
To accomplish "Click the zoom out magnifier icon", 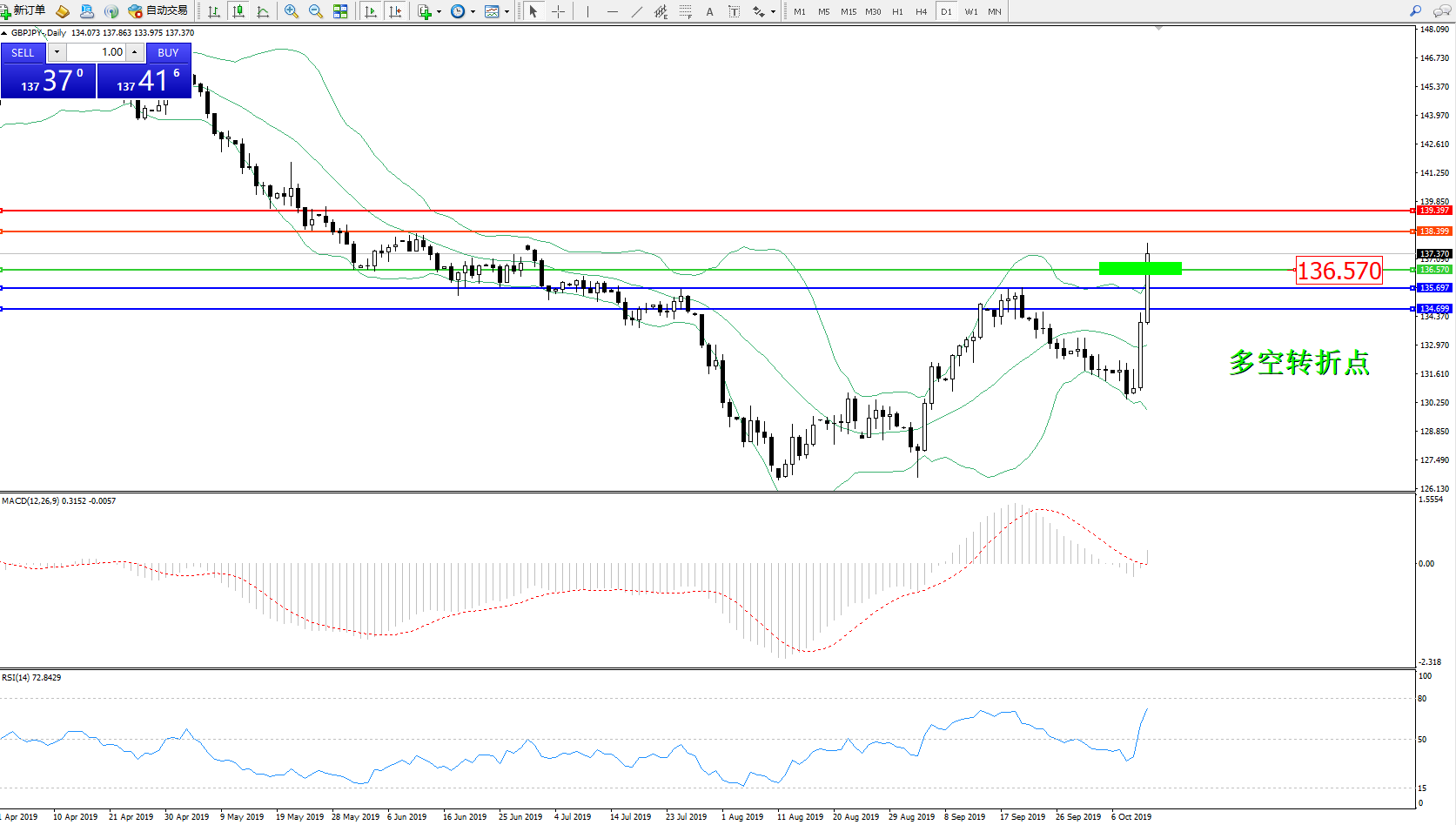I will (316, 11).
